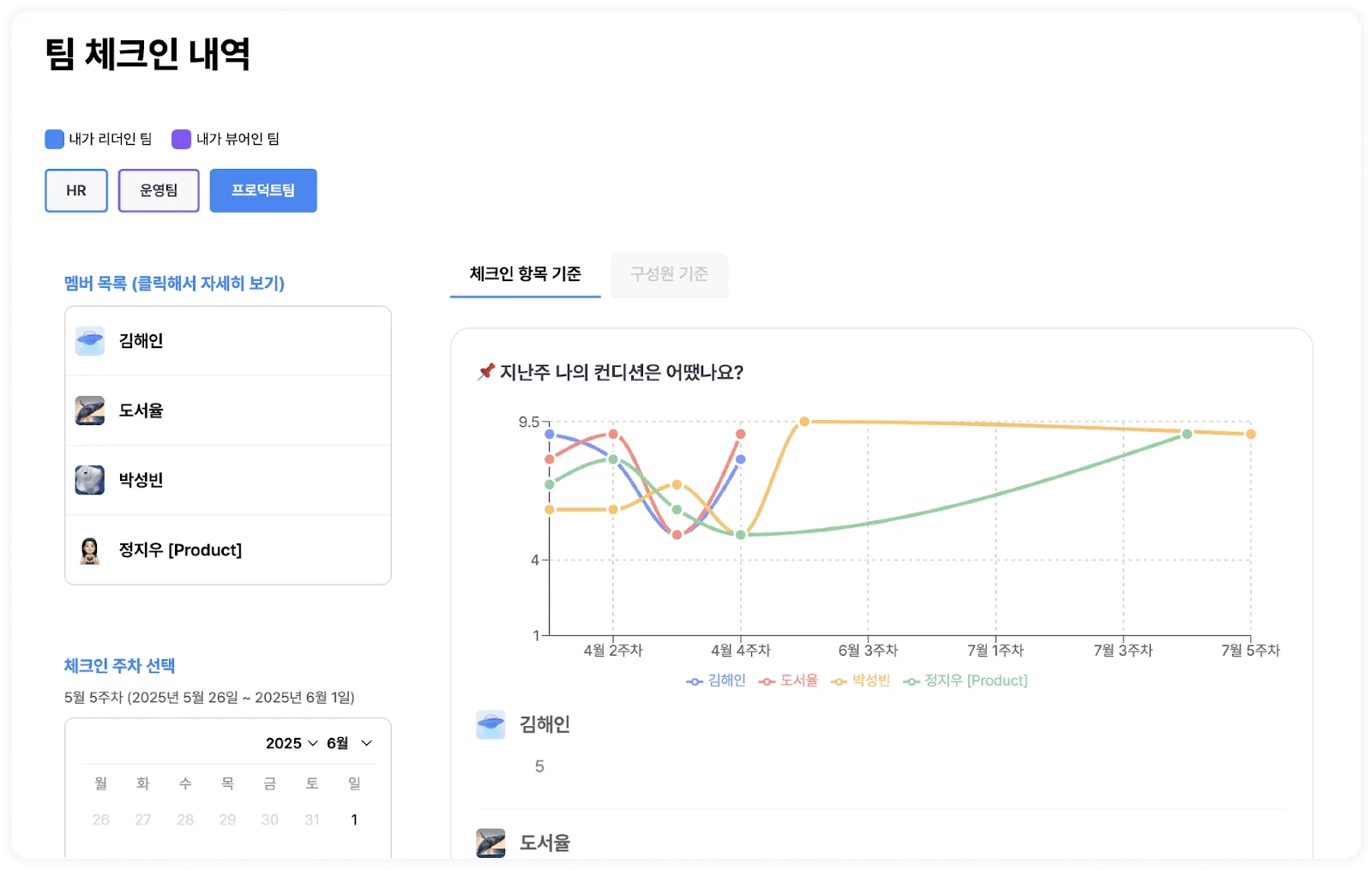The image size is (1372, 870).
Task: Click the pushpin icon beside chart title
Action: coord(486,372)
